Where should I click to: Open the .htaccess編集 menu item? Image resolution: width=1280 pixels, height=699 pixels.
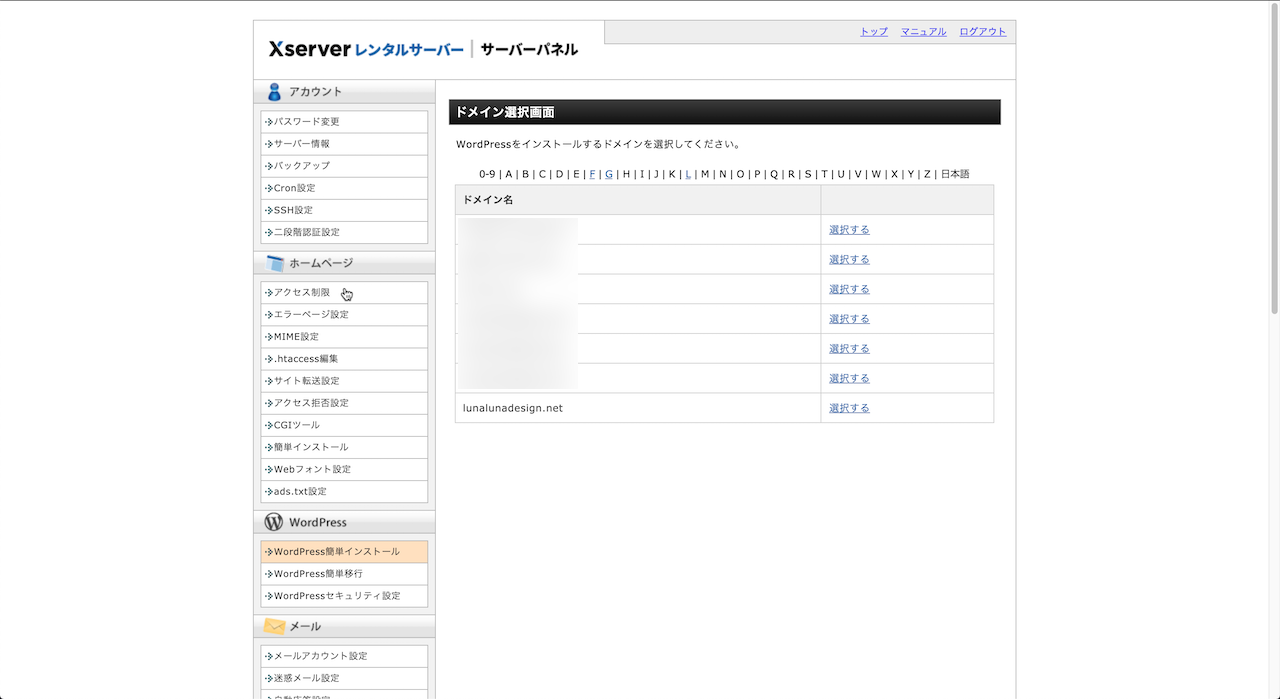(x=306, y=359)
